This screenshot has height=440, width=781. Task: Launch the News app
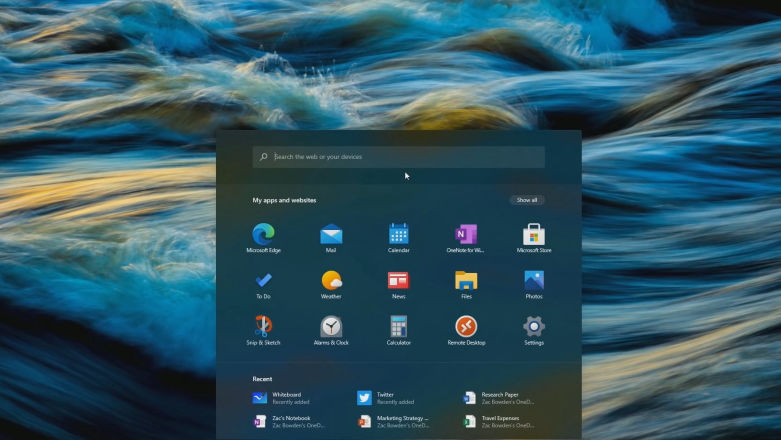(x=398, y=285)
